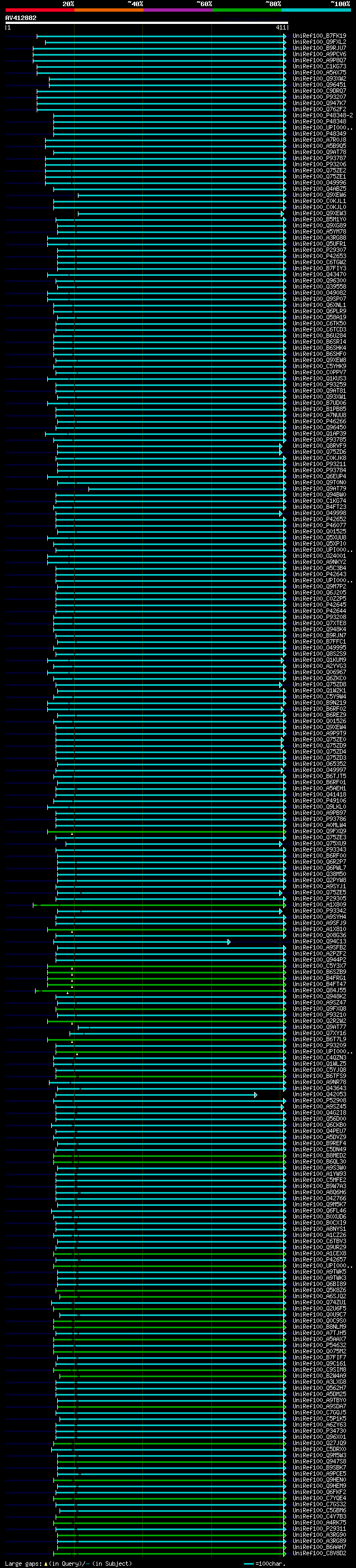Select the UniRef100_B9SBK7 label
Image resolution: width=356 pixels, height=1568 pixels.
click(x=319, y=1467)
